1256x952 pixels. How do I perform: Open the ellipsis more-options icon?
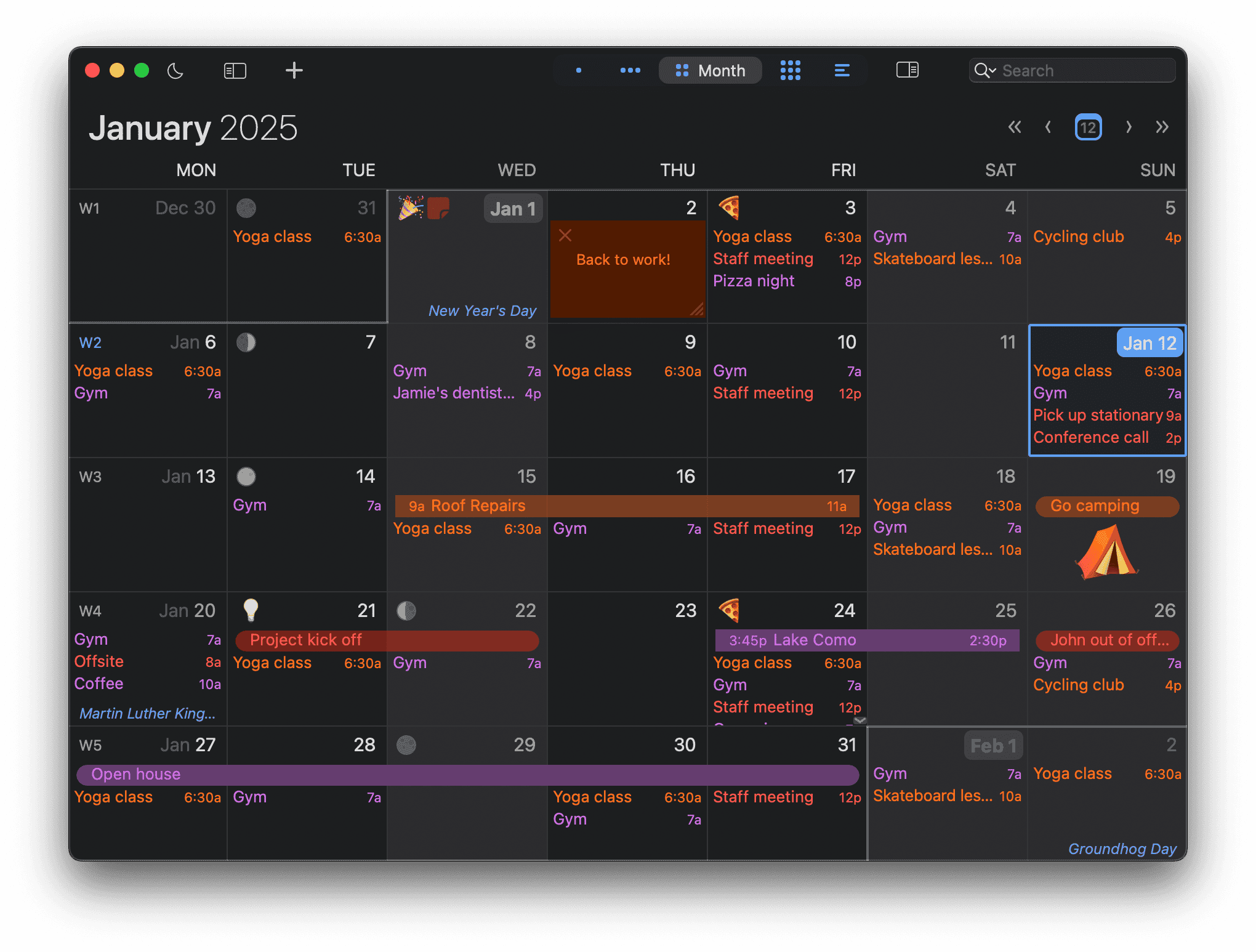point(630,70)
